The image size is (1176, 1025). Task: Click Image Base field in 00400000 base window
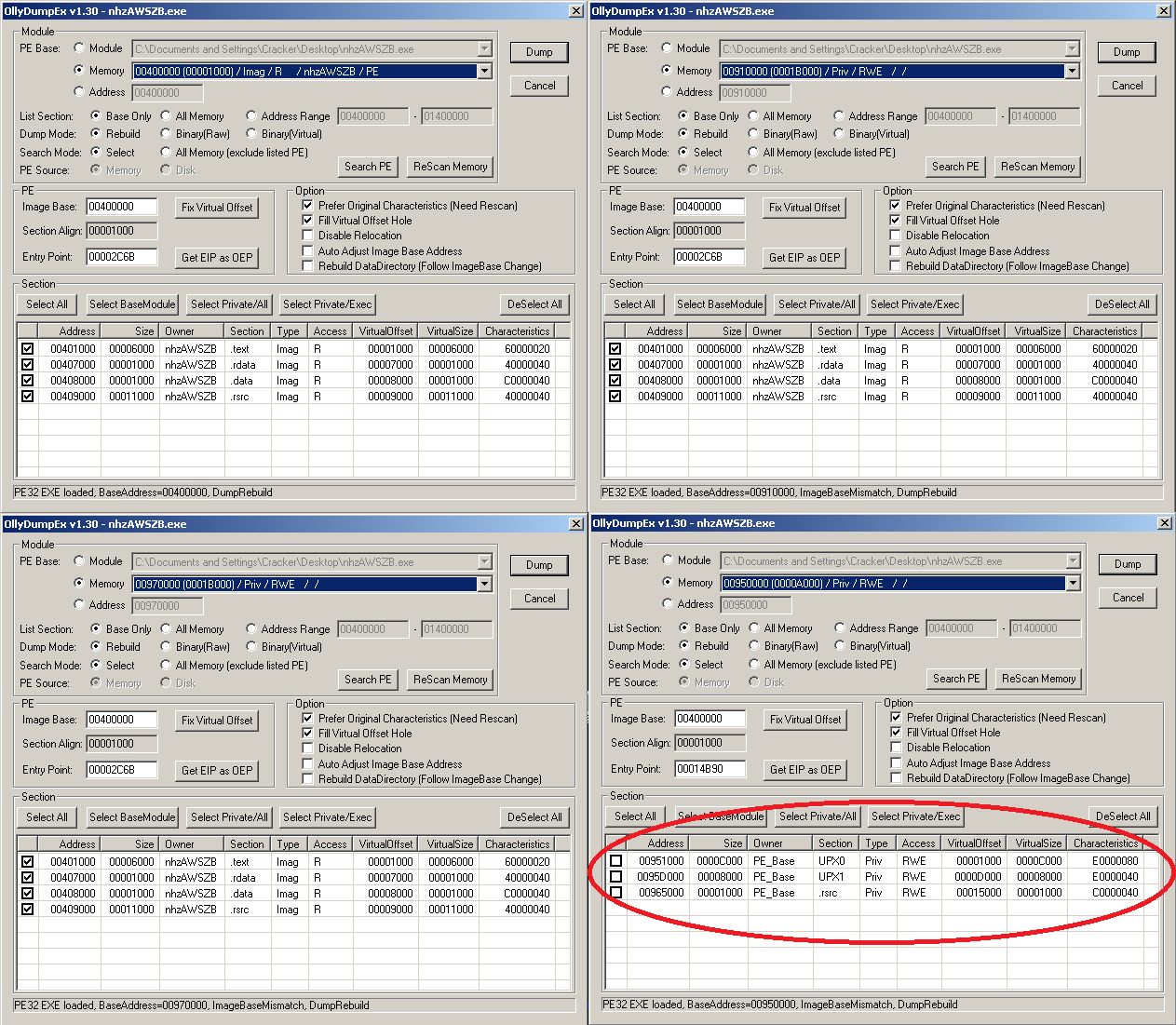pyautogui.click(x=122, y=207)
